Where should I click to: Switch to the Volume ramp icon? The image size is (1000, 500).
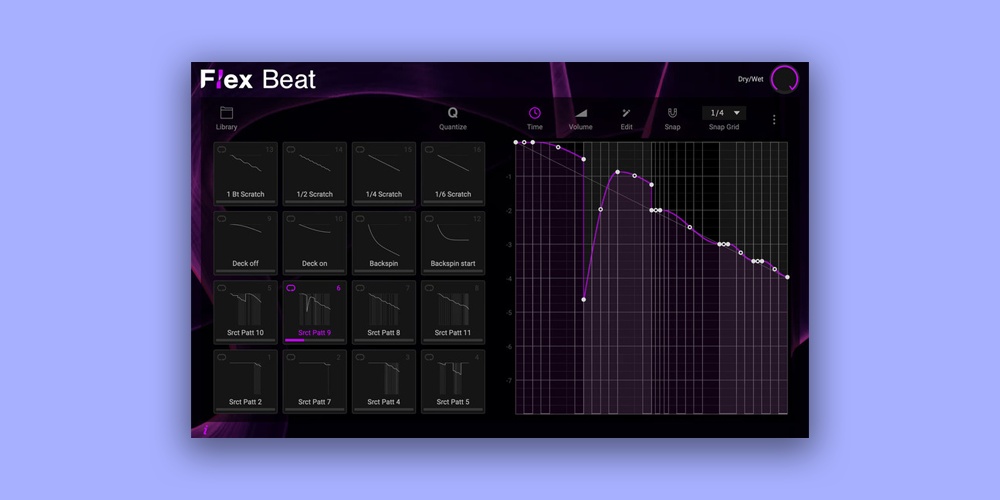click(x=580, y=113)
